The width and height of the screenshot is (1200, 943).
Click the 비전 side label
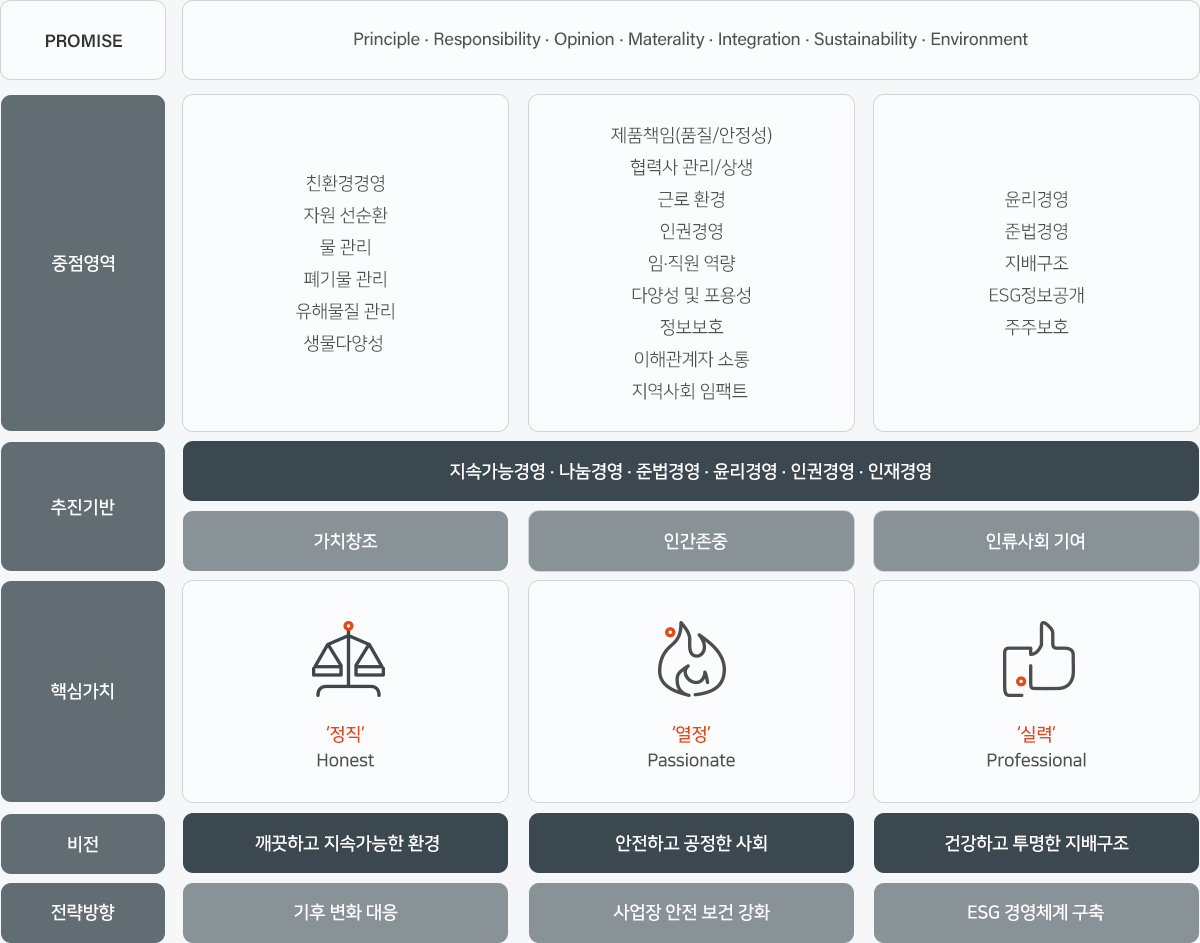(83, 843)
